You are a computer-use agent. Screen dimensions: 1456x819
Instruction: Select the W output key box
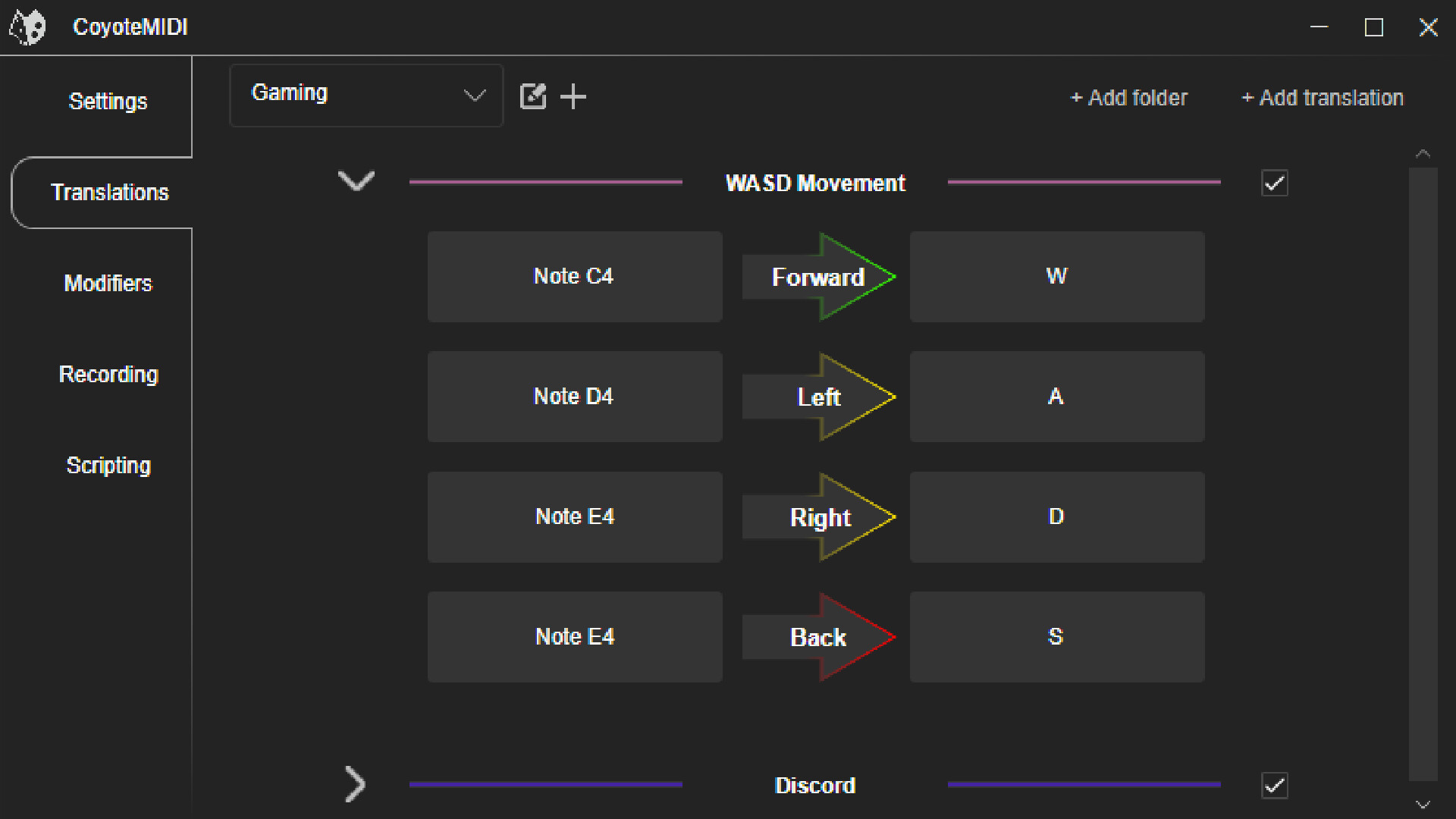click(1057, 277)
